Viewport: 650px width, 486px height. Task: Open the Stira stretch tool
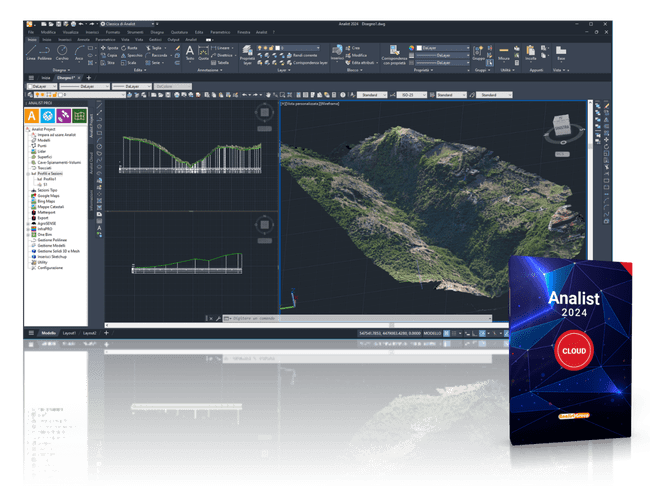click(x=107, y=63)
